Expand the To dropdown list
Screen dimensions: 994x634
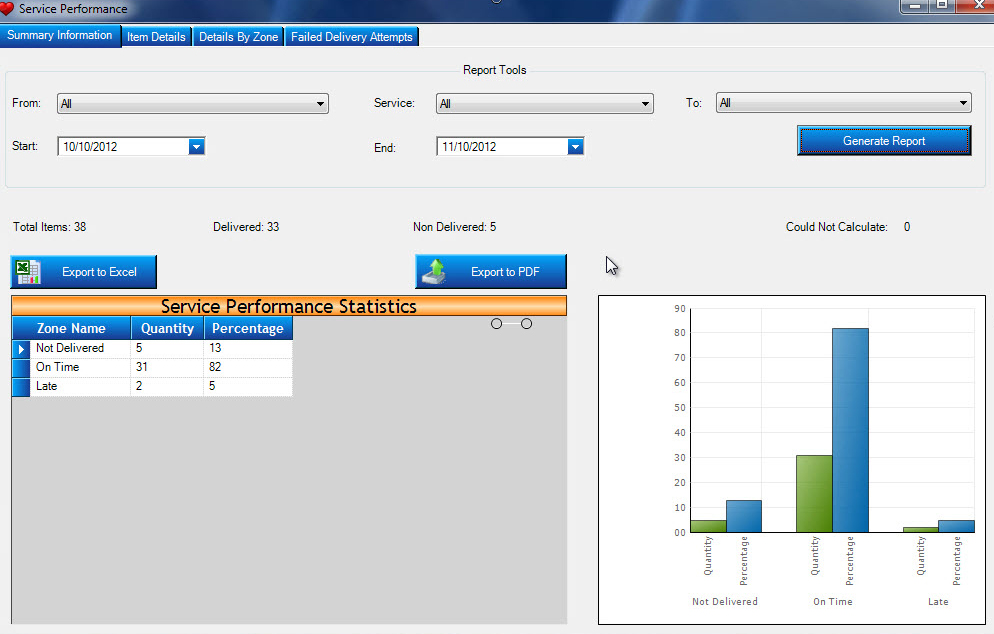pos(963,103)
